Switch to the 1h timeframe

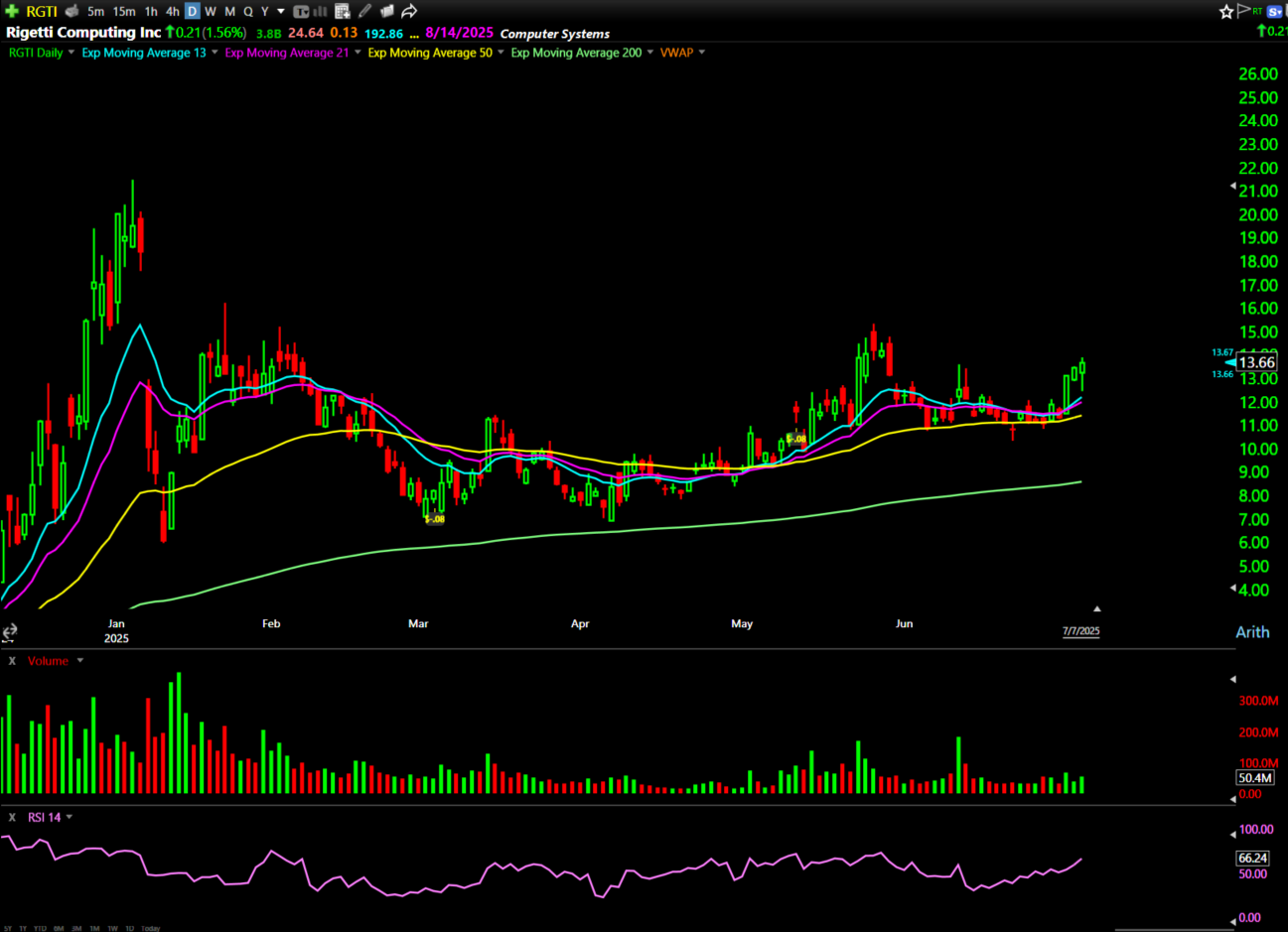151,11
